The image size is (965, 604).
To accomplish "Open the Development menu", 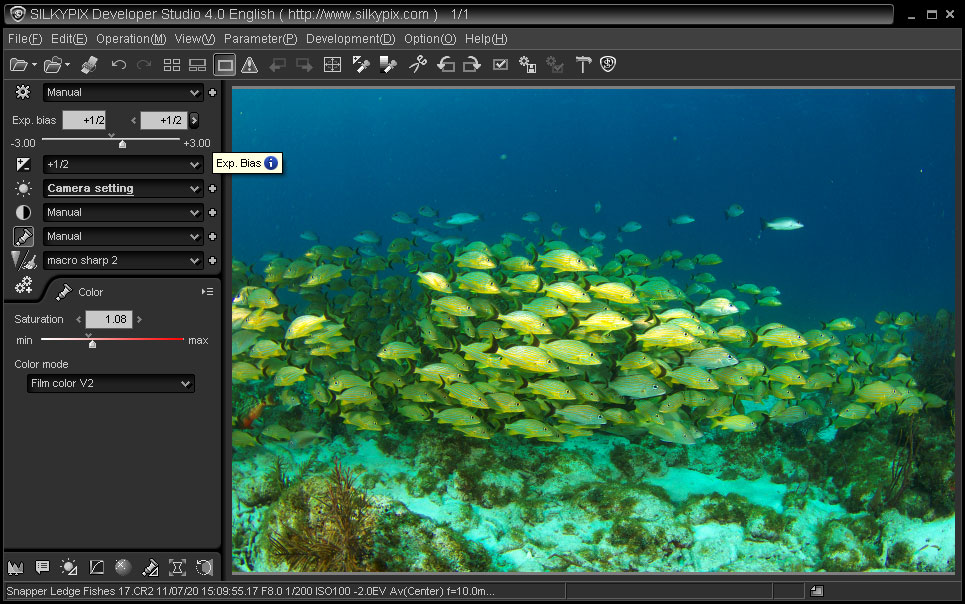I will click(350, 39).
